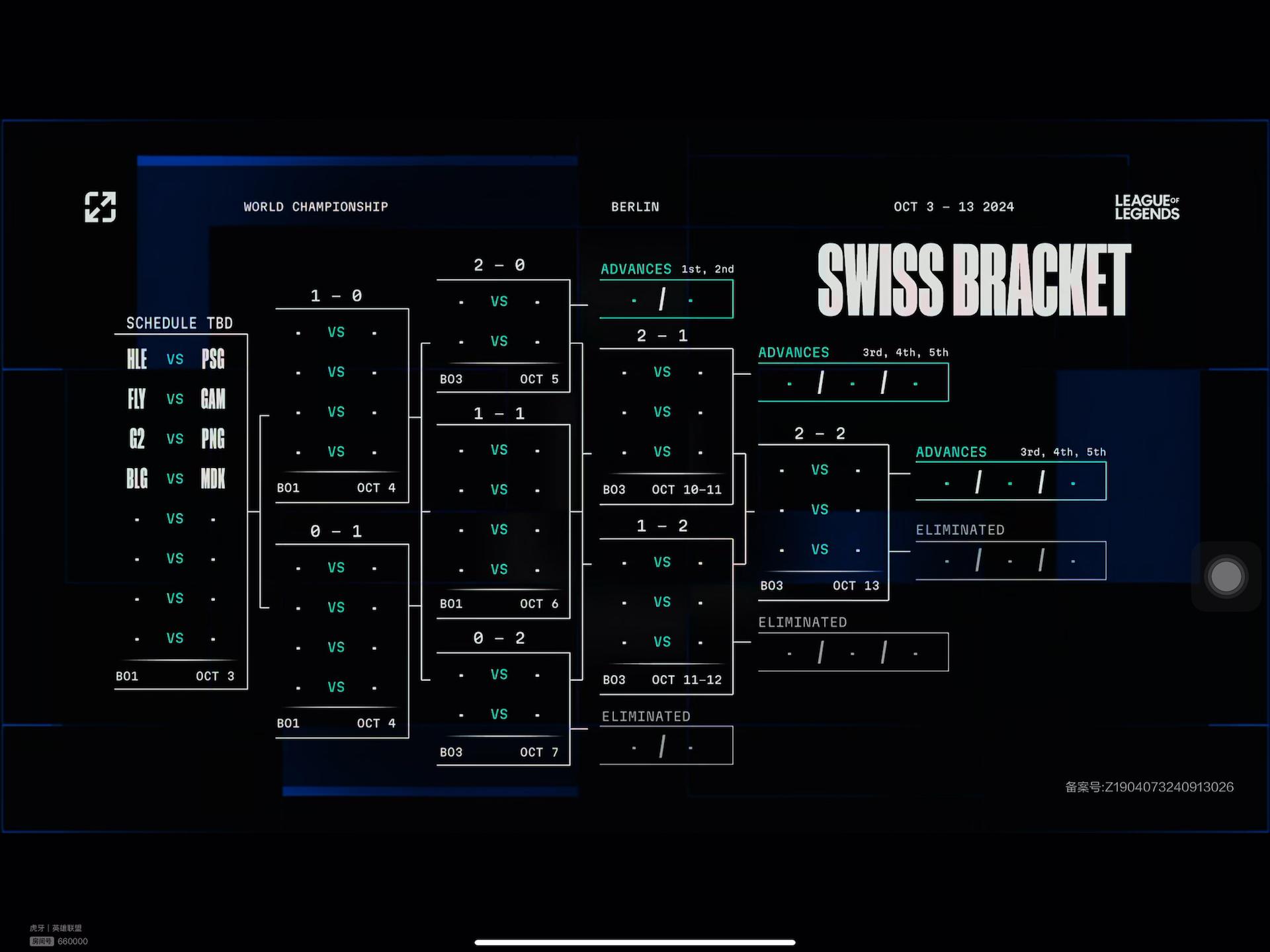
Task: Tap the BO3 label in 2 – 2 bracket
Action: point(771,585)
